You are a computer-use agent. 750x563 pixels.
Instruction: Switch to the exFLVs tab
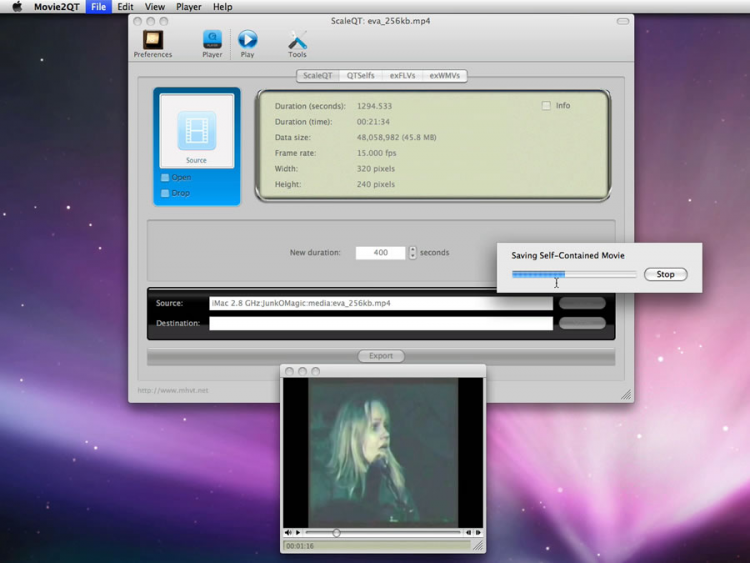(402, 76)
